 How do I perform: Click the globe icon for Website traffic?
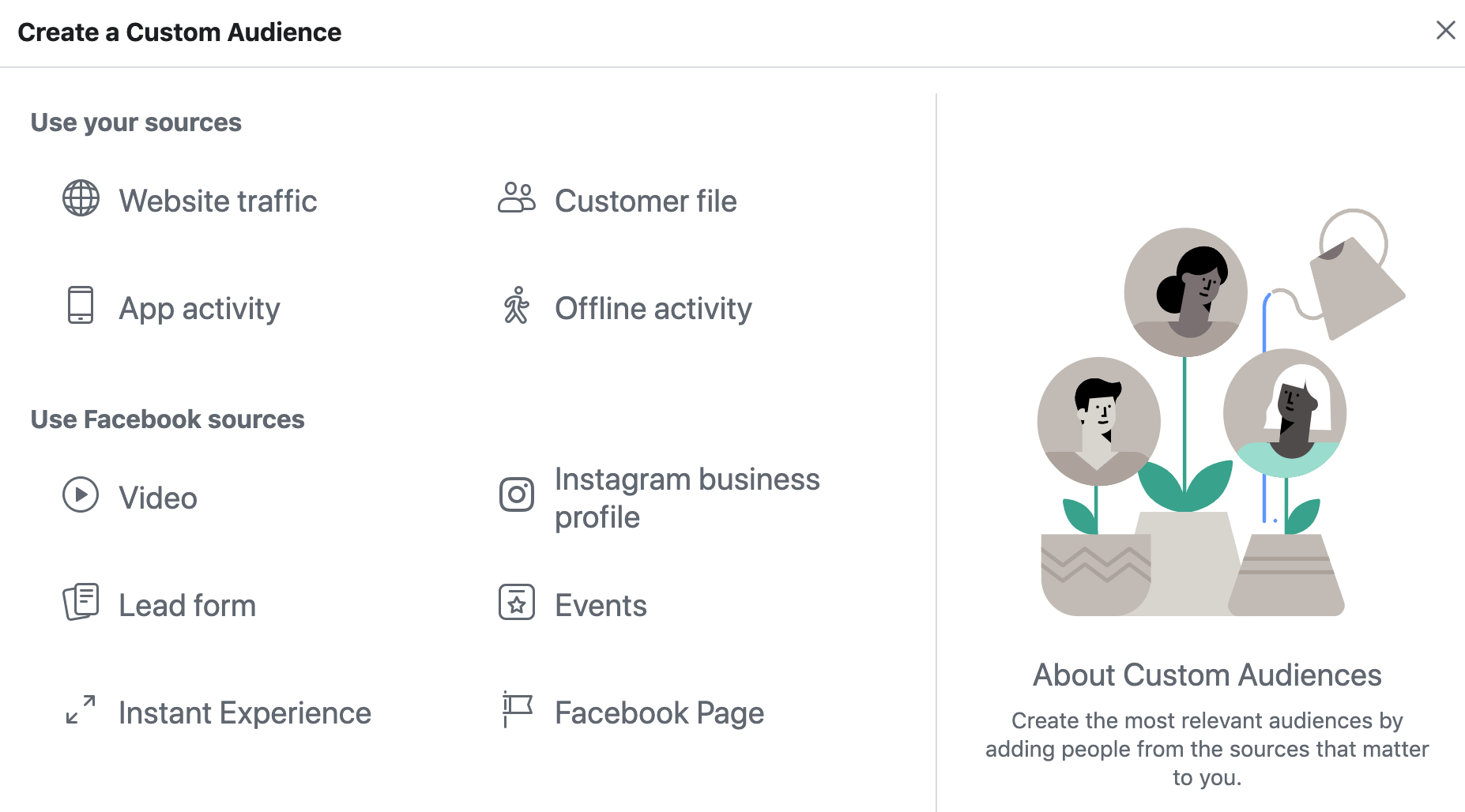point(81,198)
